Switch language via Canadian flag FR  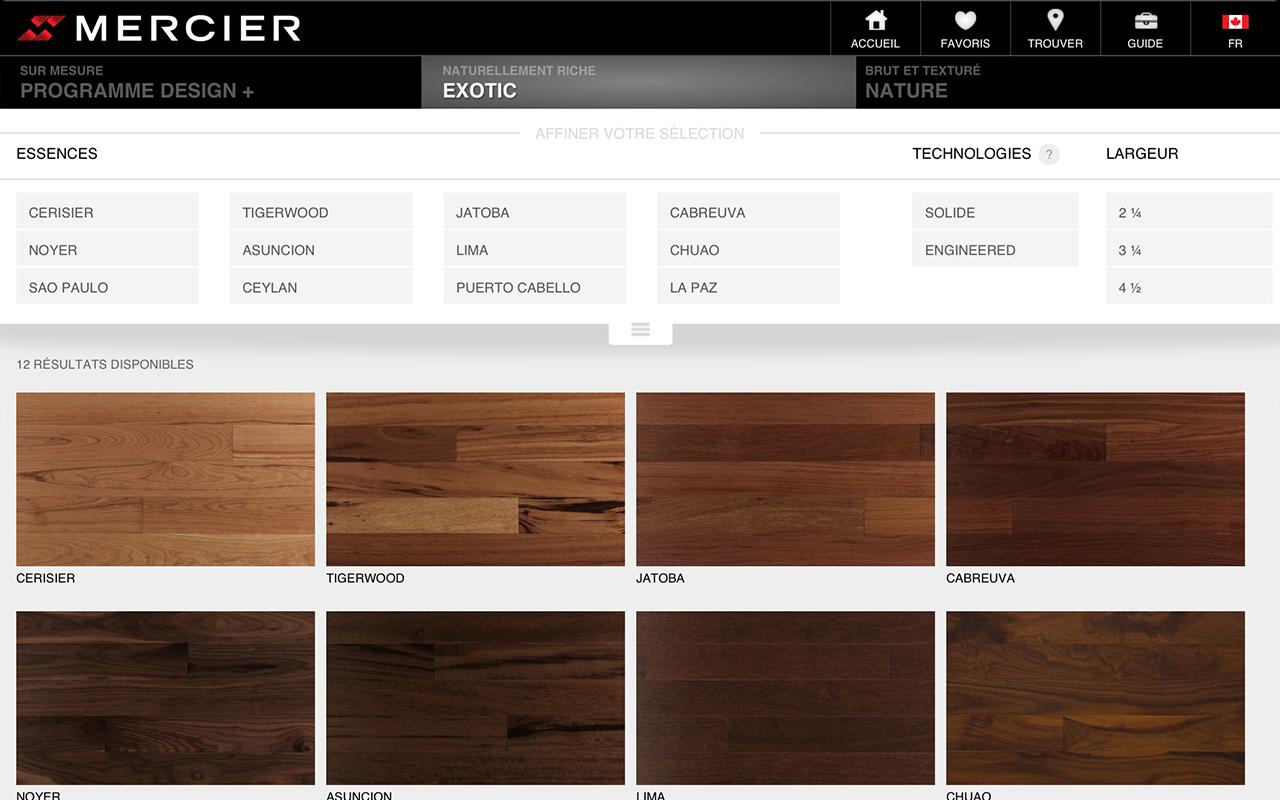1235,28
